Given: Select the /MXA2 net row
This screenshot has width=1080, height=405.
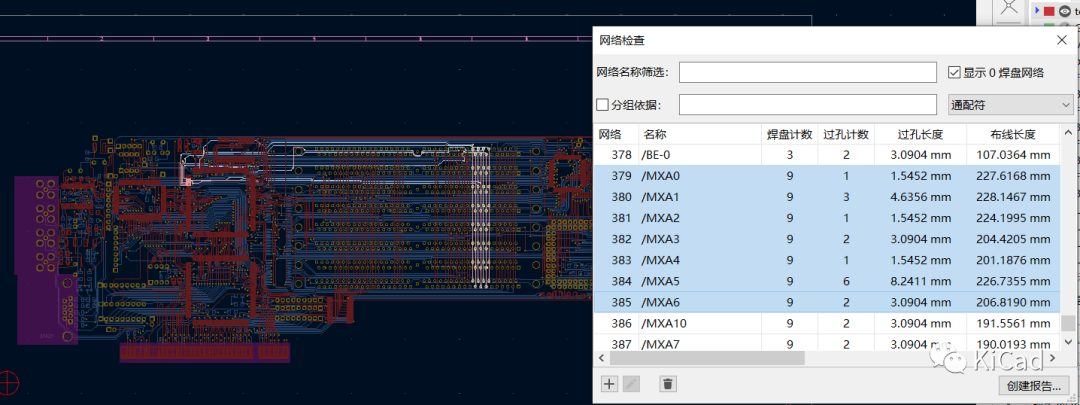Looking at the screenshot, I should click(x=827, y=218).
